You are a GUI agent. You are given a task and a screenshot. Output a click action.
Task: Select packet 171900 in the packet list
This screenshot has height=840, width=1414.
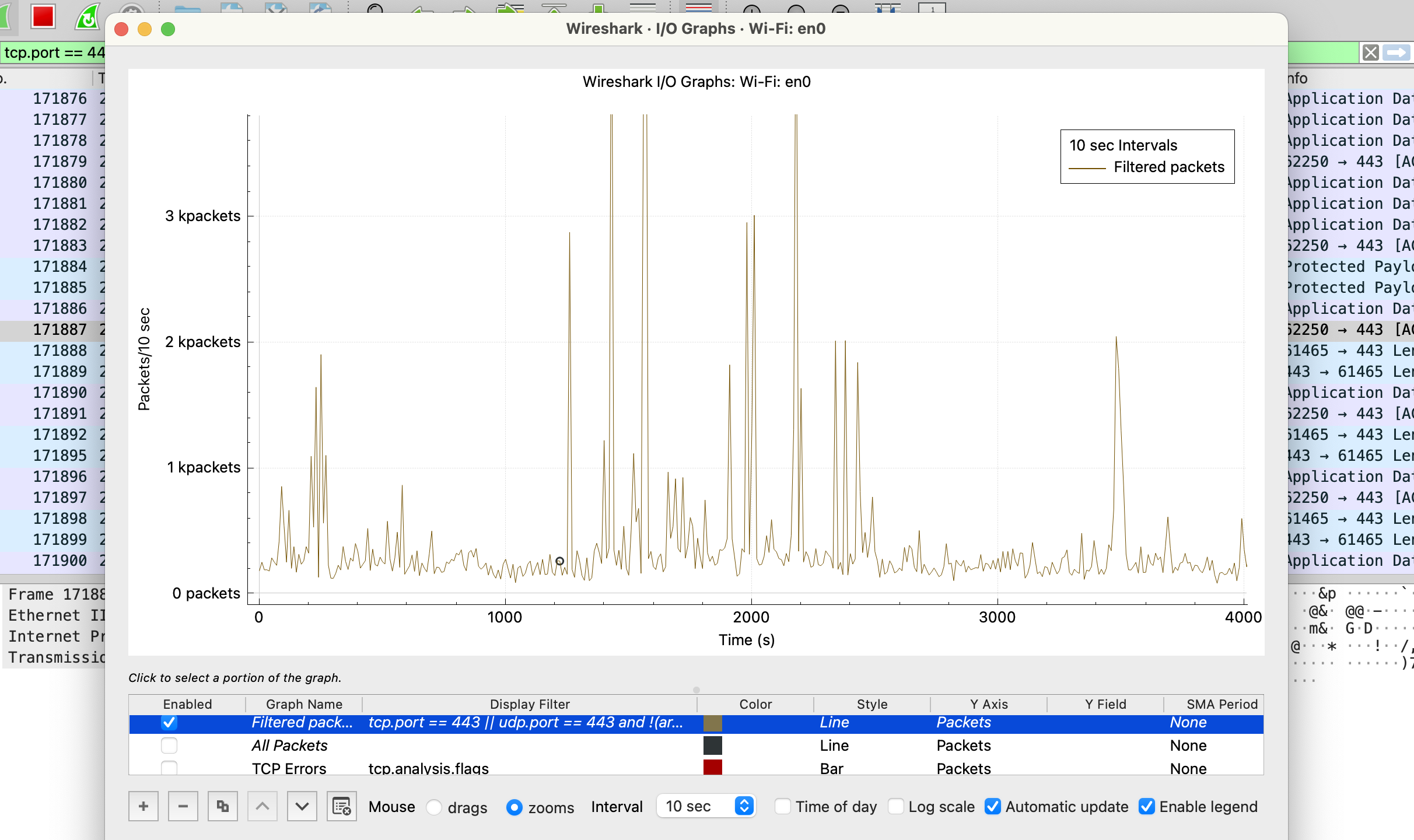52,561
